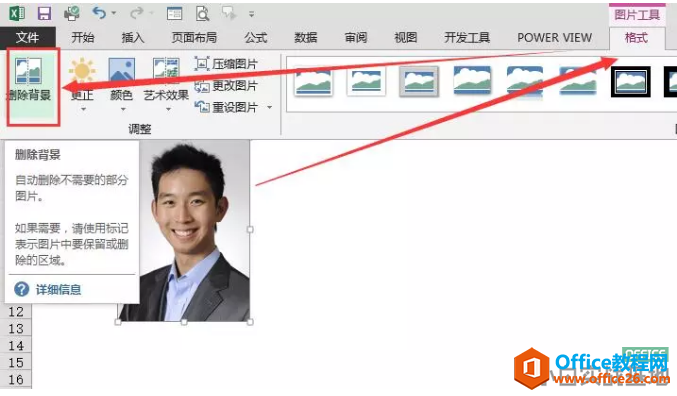This screenshot has width=677, height=396.
Task: Switch to the 插入 tab
Action: (133, 38)
